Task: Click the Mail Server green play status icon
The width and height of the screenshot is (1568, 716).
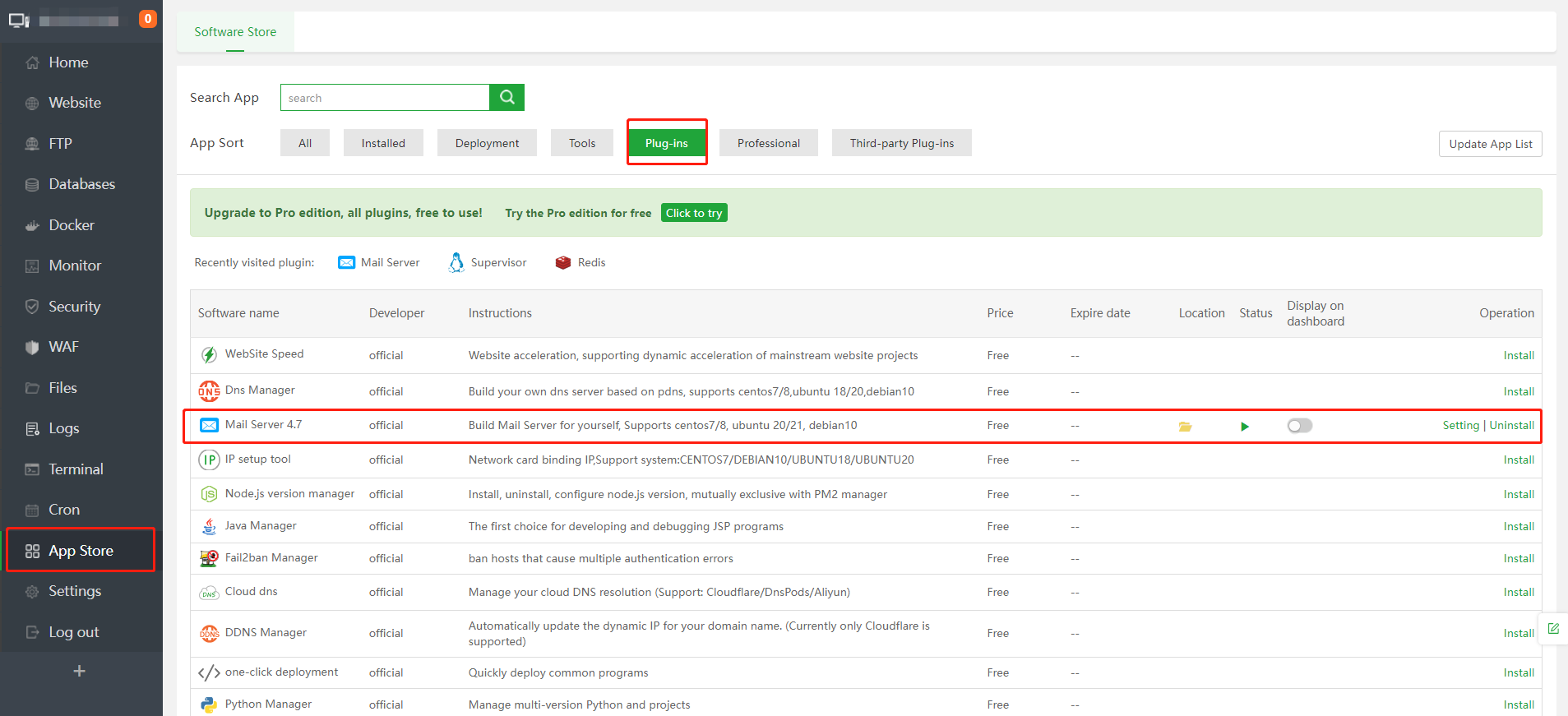Action: point(1245,426)
